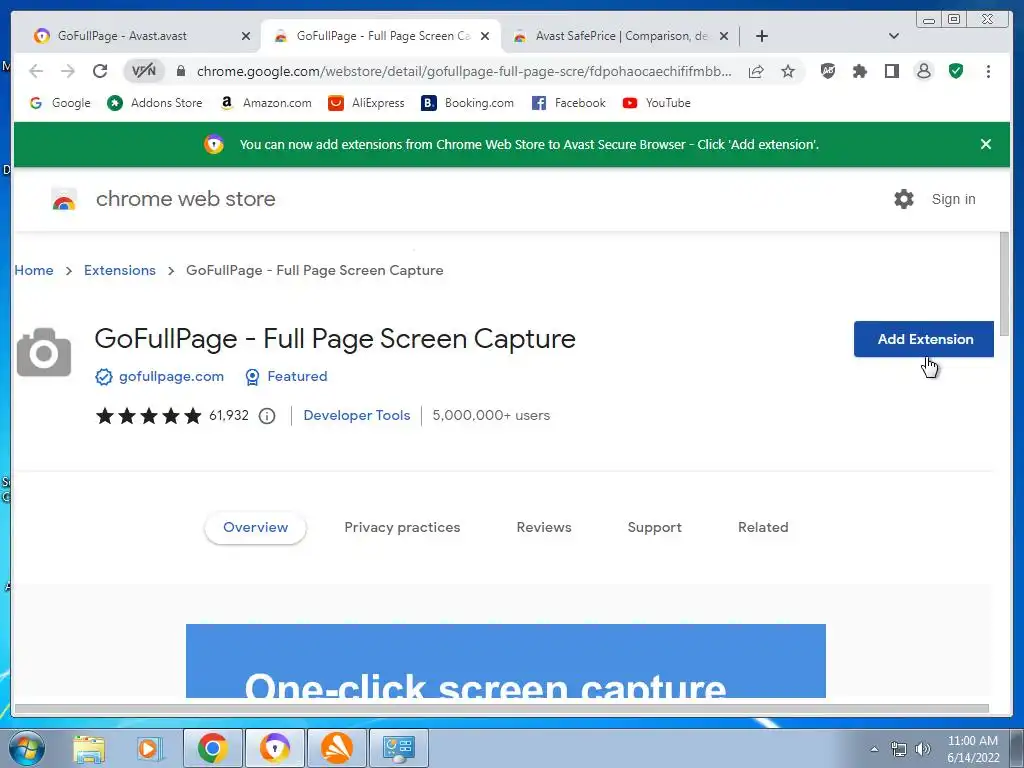This screenshot has width=1024, height=768.
Task: Dismiss the green Avast notification banner
Action: tap(986, 144)
